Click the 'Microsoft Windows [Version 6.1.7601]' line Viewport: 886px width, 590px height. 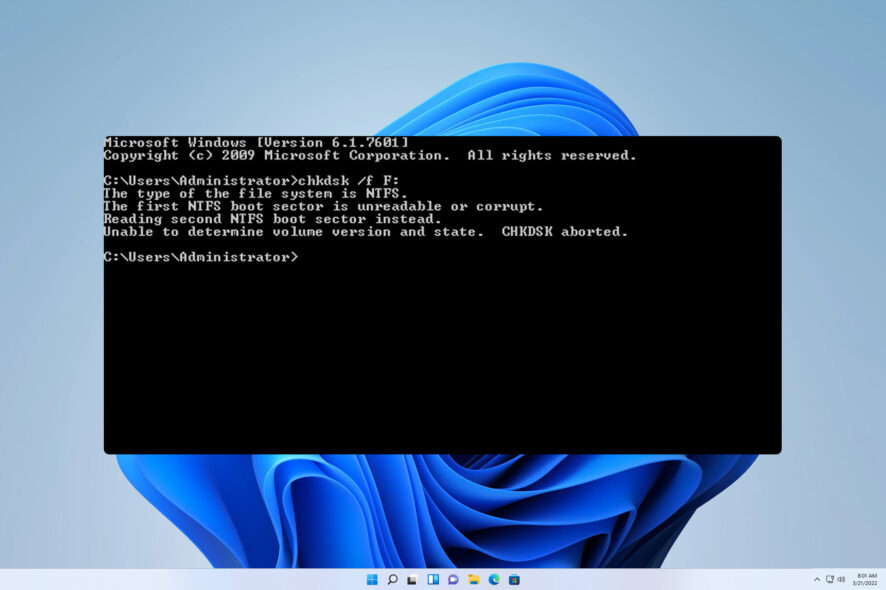(x=256, y=142)
